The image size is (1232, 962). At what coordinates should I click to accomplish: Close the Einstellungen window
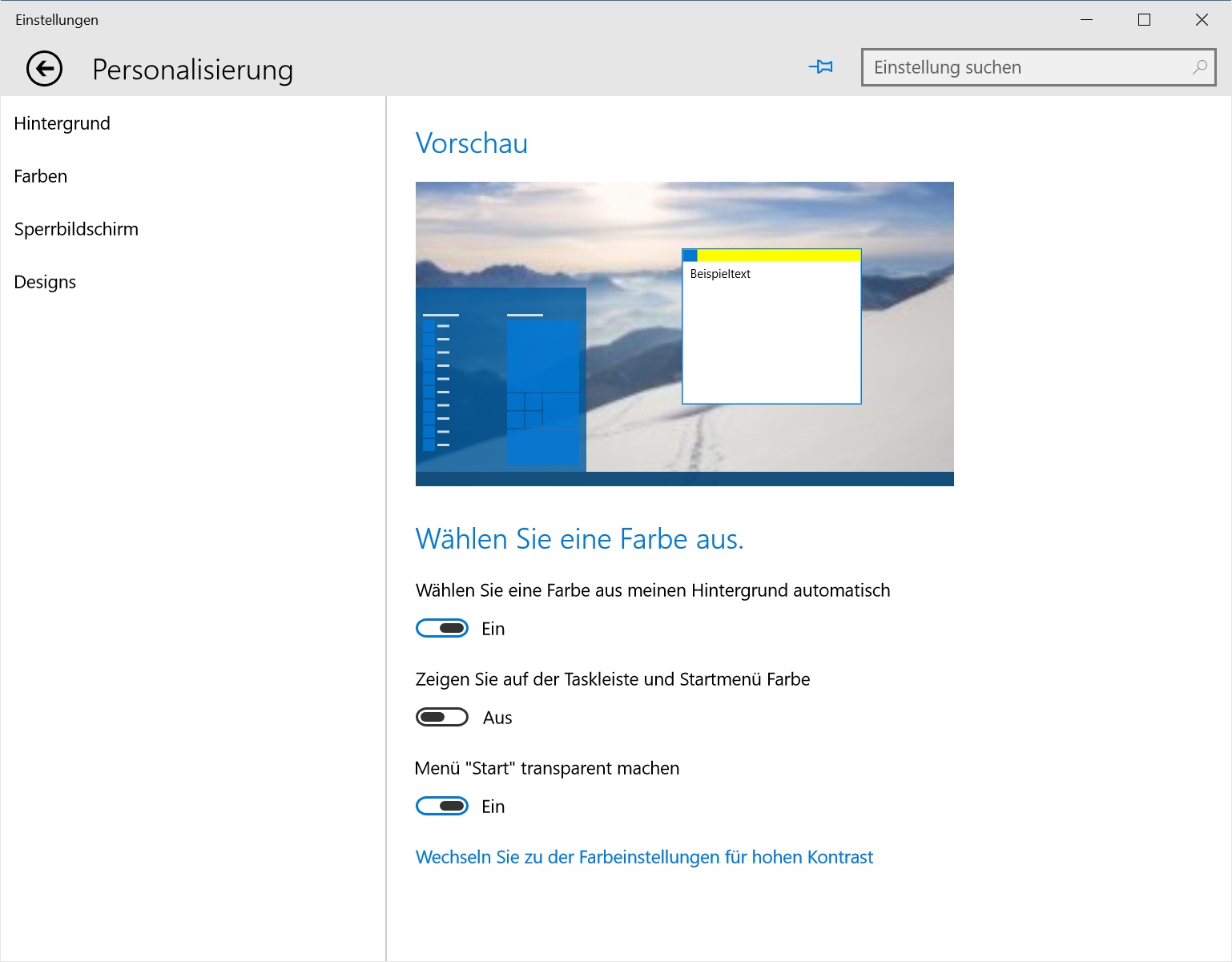[x=1202, y=20]
